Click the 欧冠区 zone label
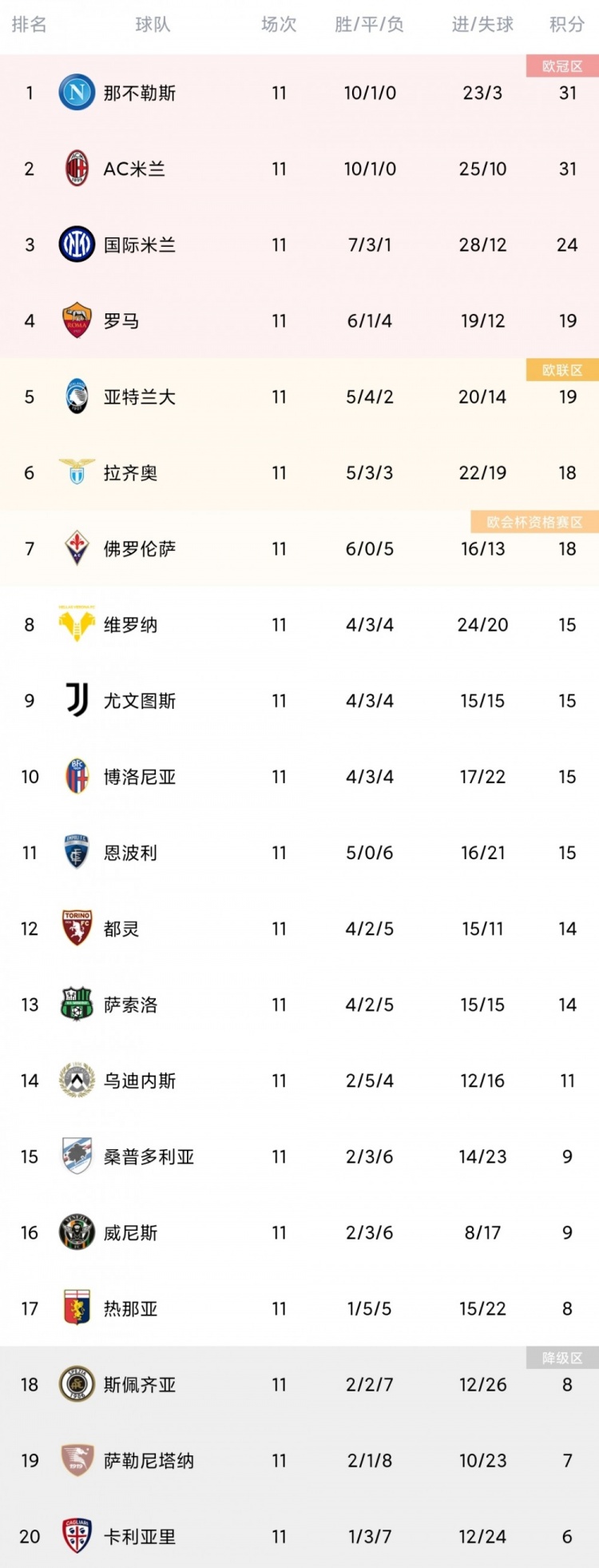Screen dimensions: 599x1568 [562, 66]
